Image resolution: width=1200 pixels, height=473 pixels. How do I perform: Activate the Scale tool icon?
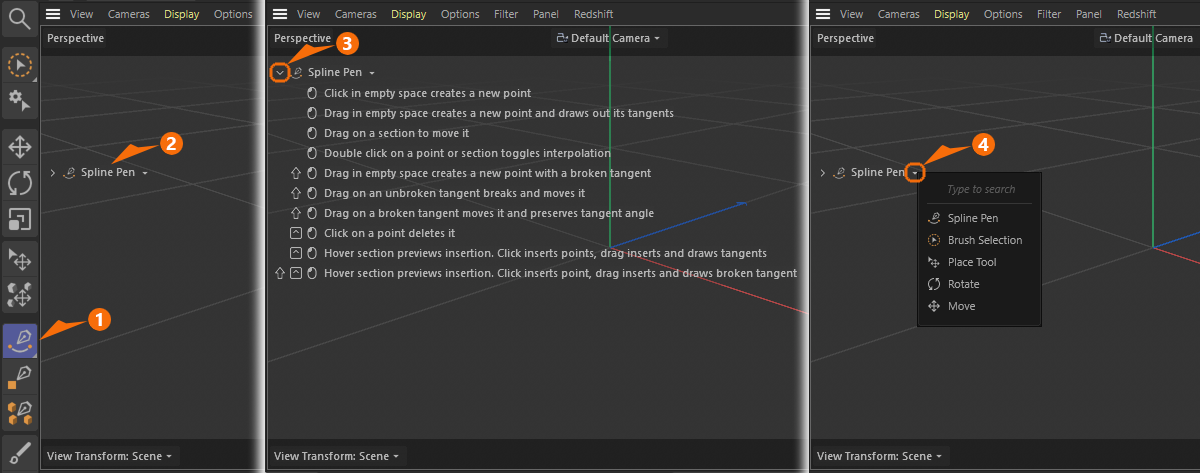(x=19, y=218)
